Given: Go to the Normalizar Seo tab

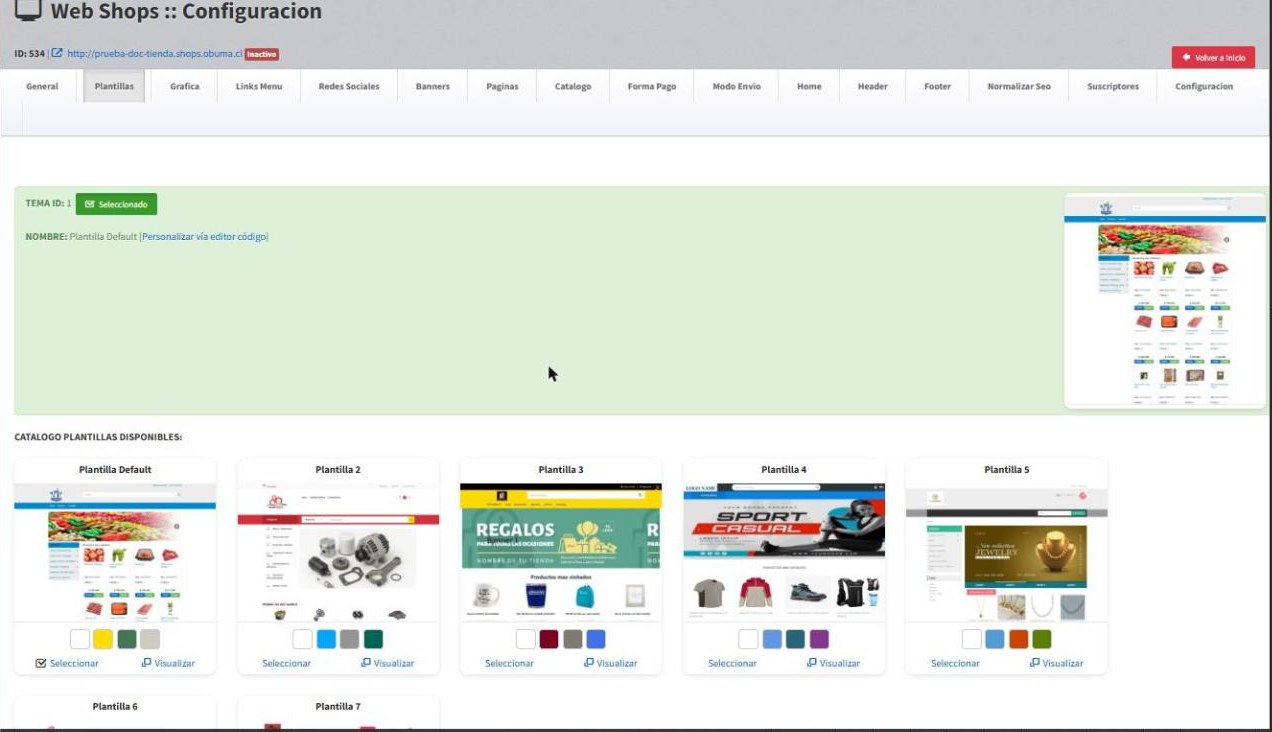Looking at the screenshot, I should 1019,86.
